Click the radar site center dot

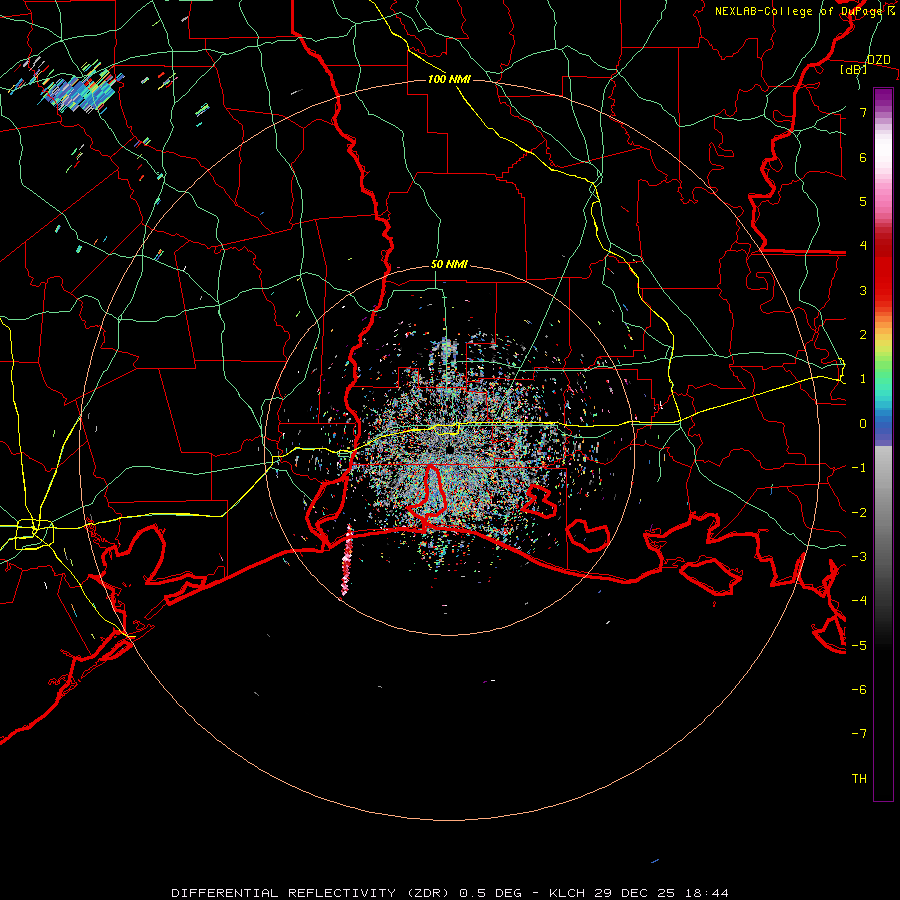pyautogui.click(x=450, y=450)
